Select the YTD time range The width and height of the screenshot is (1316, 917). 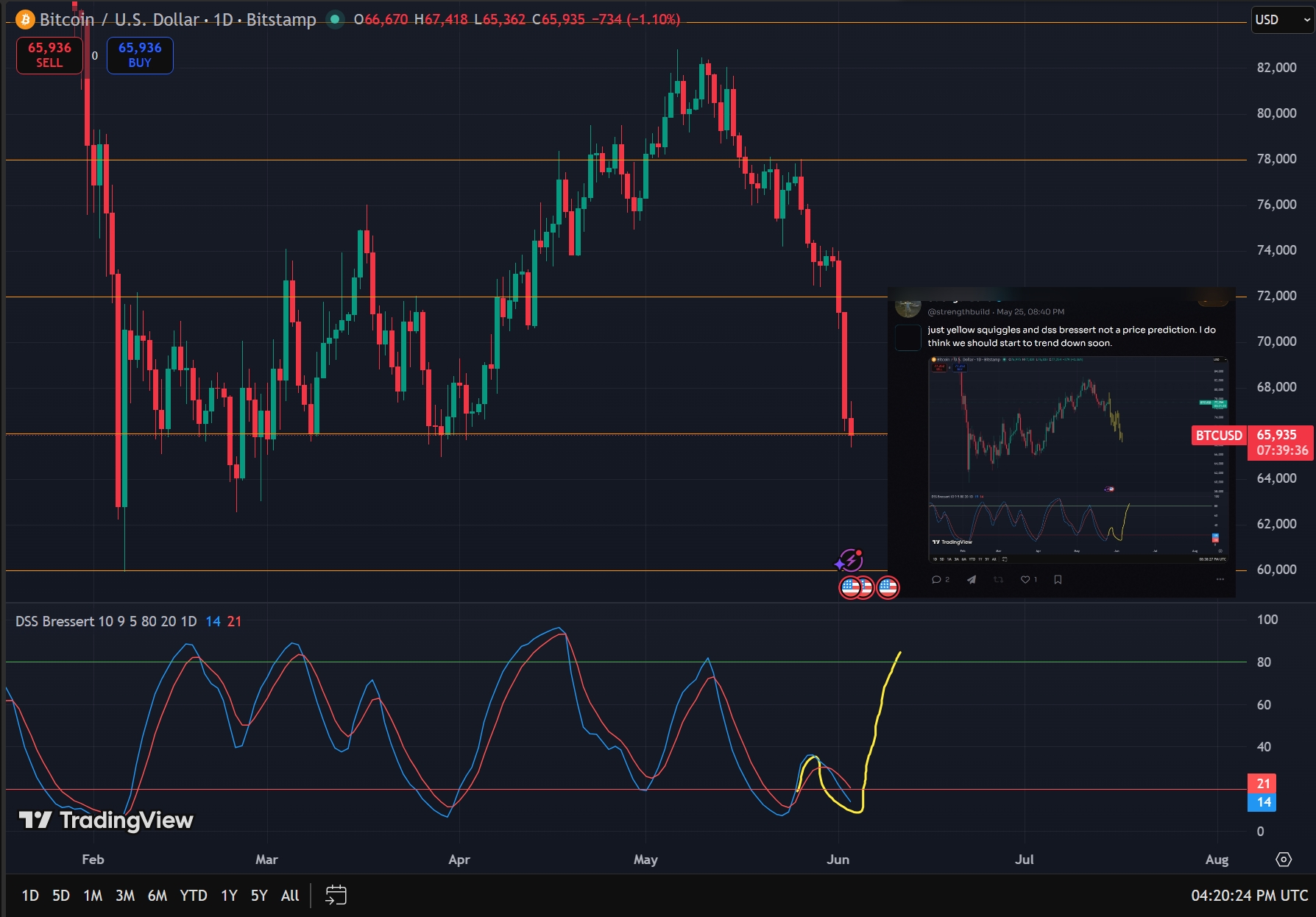pyautogui.click(x=194, y=896)
